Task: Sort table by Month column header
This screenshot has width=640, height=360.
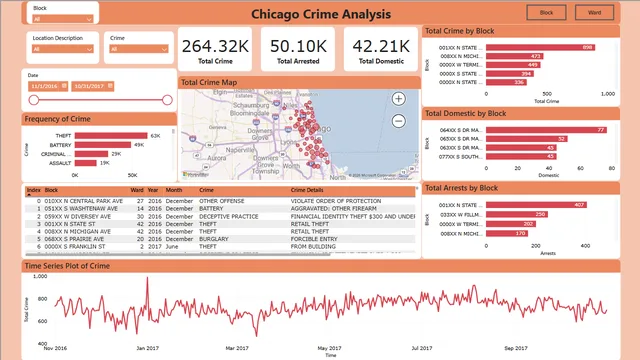Action: click(173, 190)
